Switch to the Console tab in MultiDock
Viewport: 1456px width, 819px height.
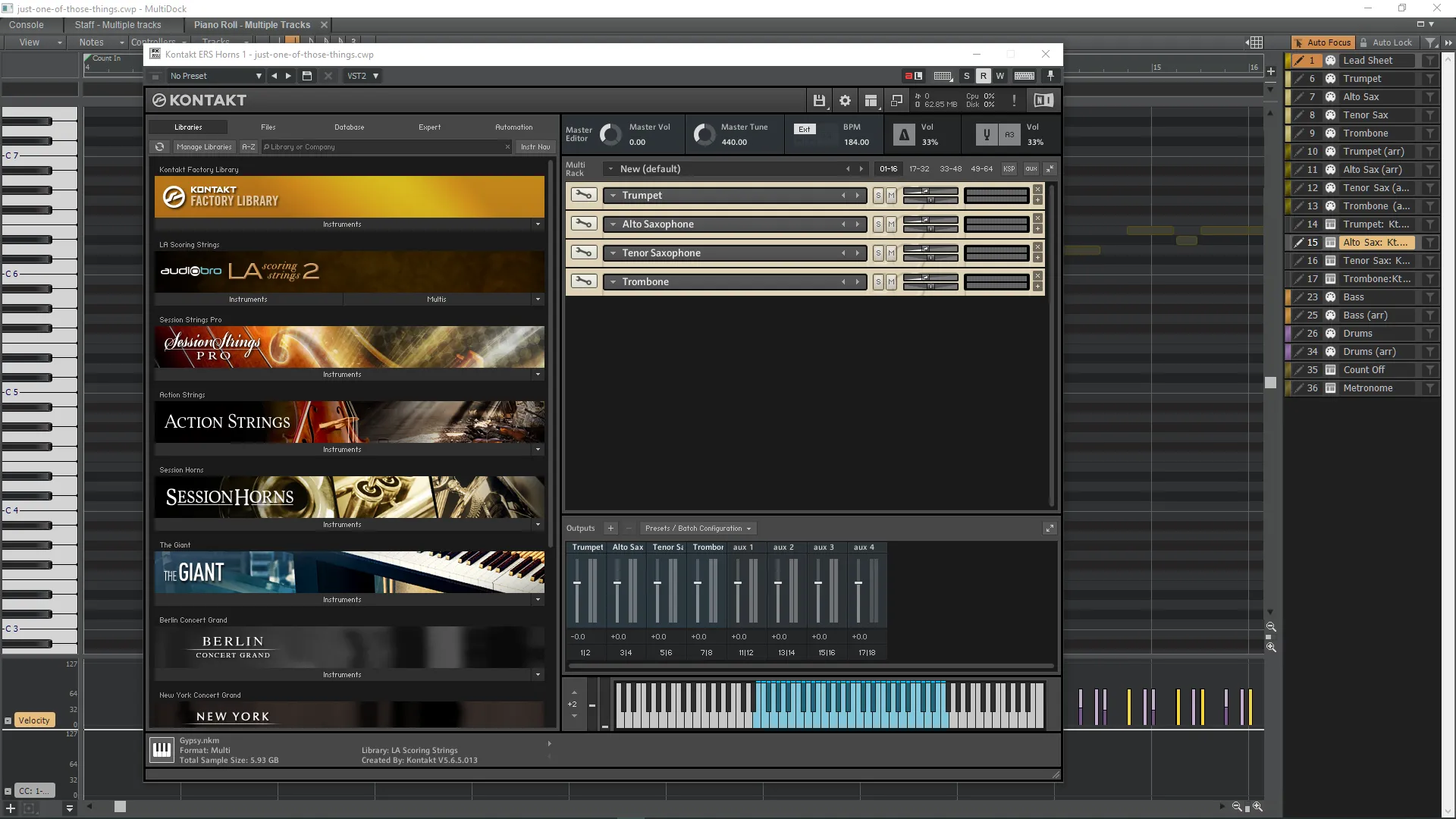click(x=26, y=24)
